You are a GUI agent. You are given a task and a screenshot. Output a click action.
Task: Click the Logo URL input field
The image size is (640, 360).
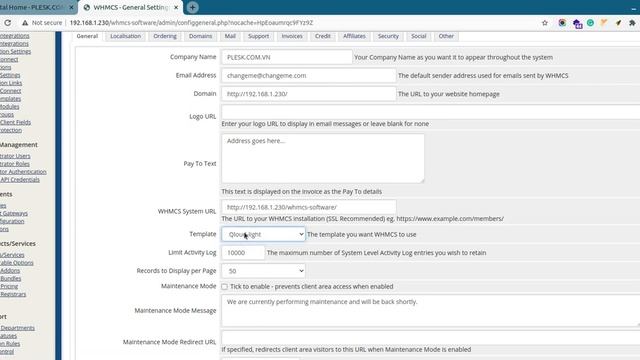[x=431, y=112]
